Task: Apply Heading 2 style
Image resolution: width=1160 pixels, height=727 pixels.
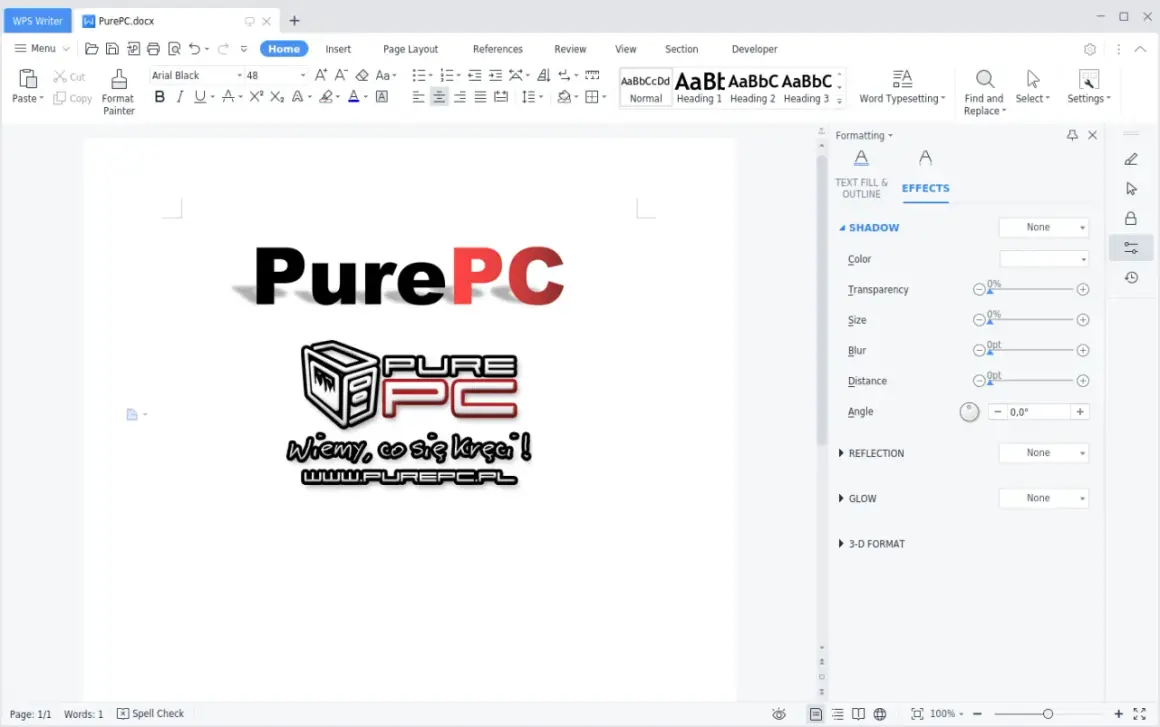Action: click(752, 87)
